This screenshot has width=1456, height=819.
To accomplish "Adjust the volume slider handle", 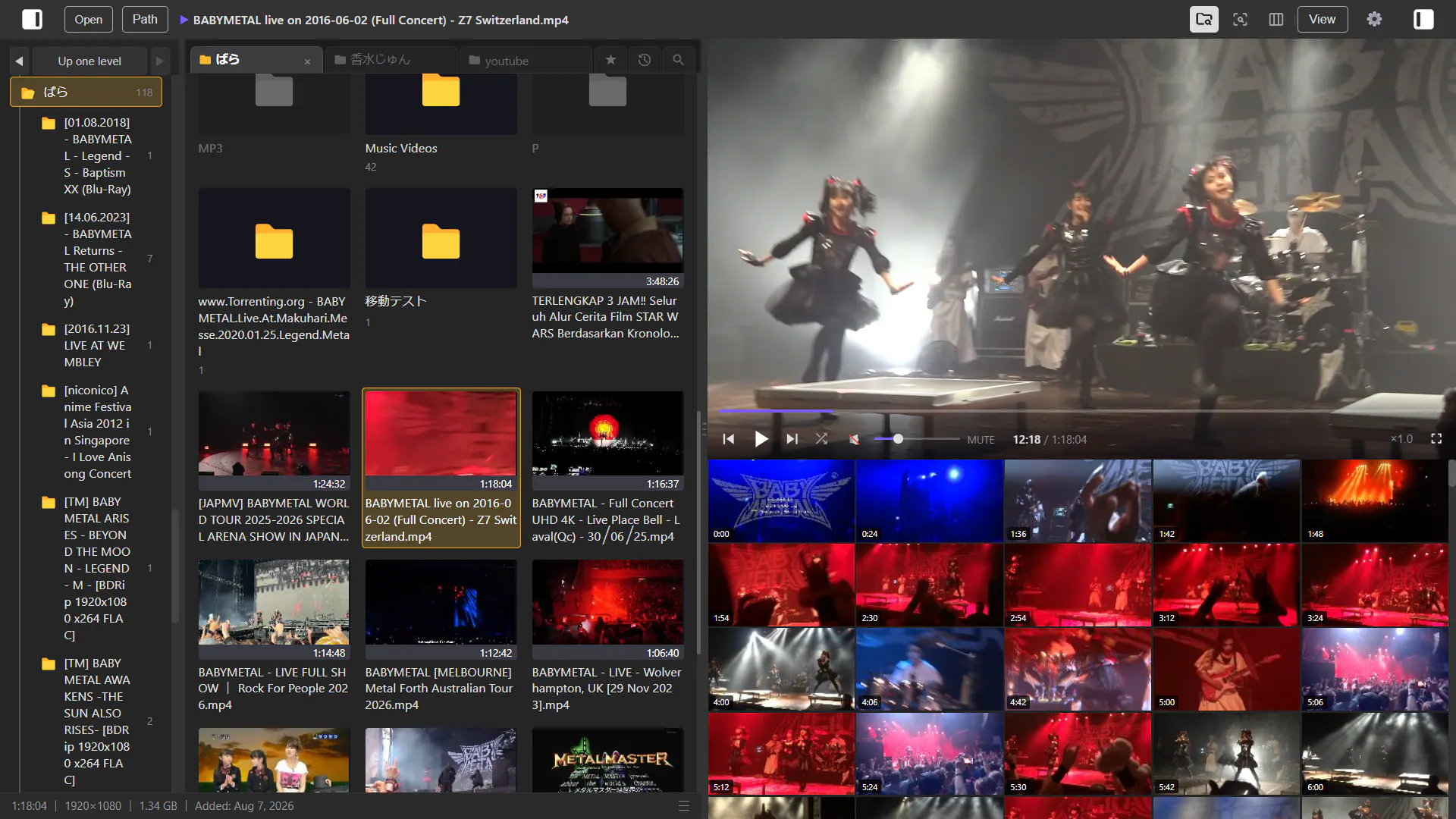I will point(898,439).
